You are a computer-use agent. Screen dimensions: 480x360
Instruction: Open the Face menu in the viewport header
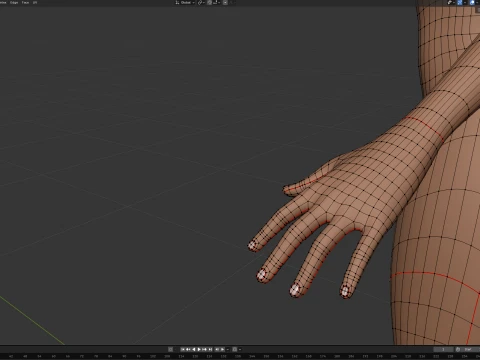coord(25,2)
